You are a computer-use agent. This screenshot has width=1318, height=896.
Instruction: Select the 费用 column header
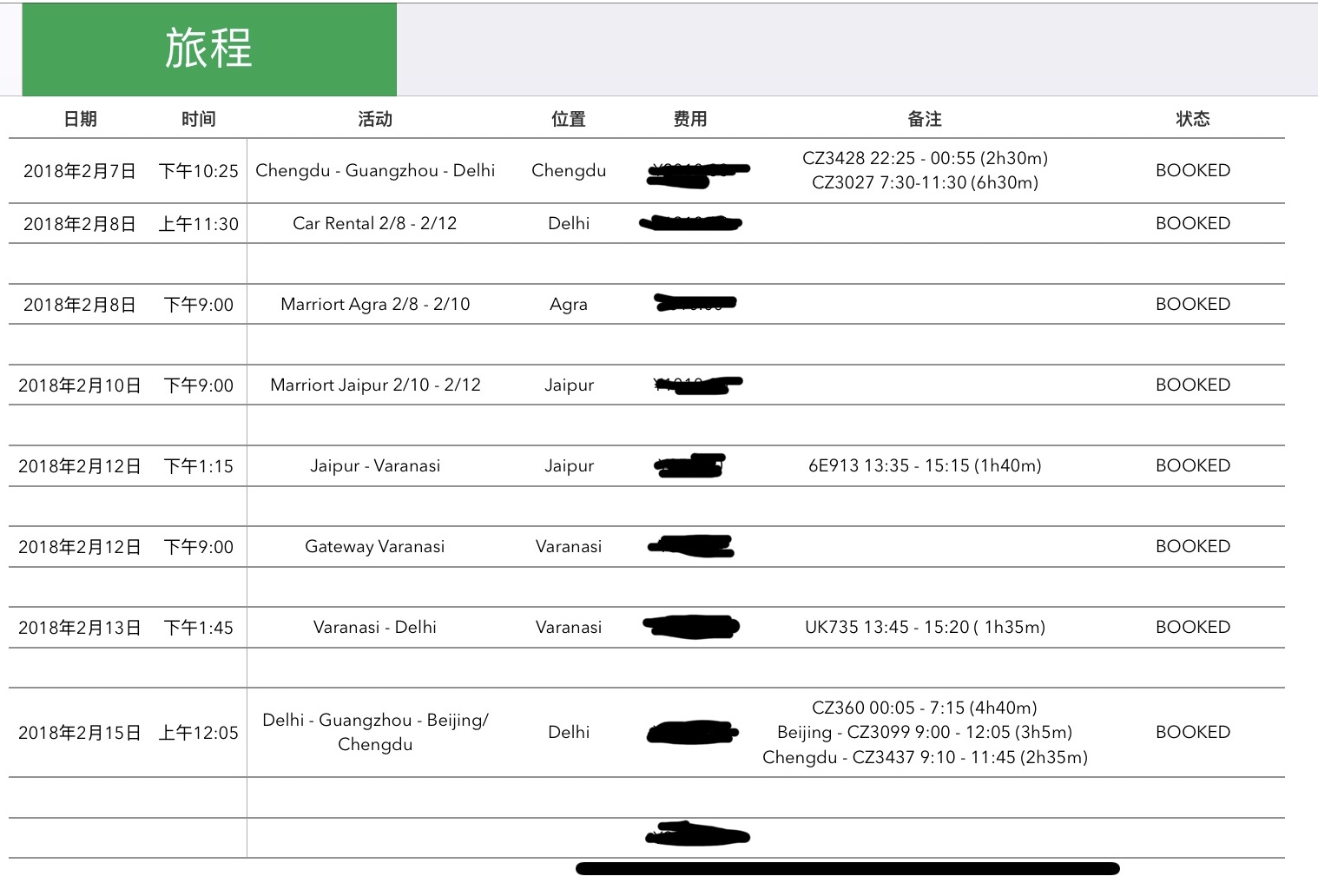(690, 119)
